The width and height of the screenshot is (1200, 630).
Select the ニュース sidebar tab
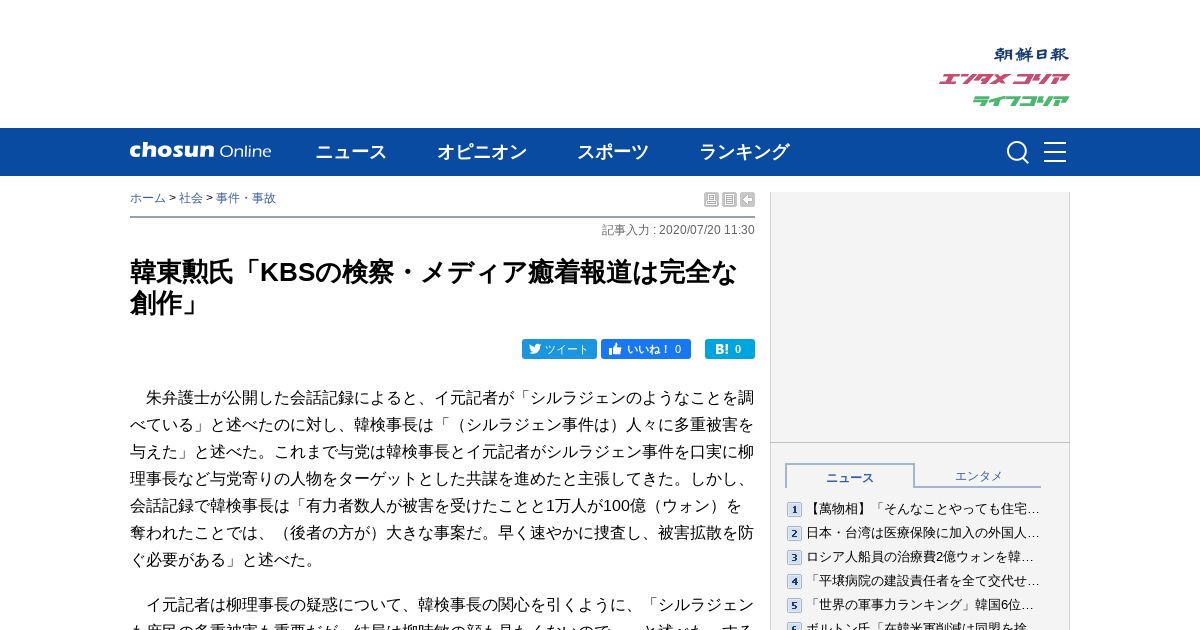point(850,476)
